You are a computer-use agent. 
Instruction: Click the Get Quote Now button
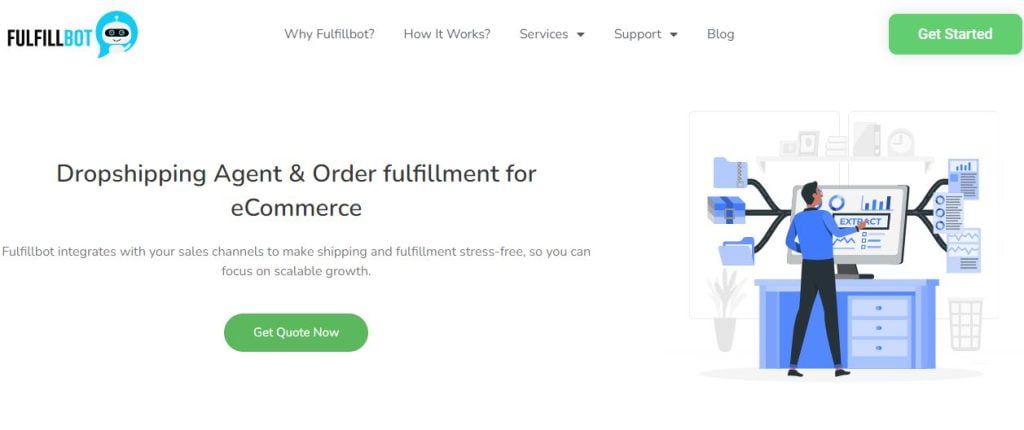coord(296,332)
